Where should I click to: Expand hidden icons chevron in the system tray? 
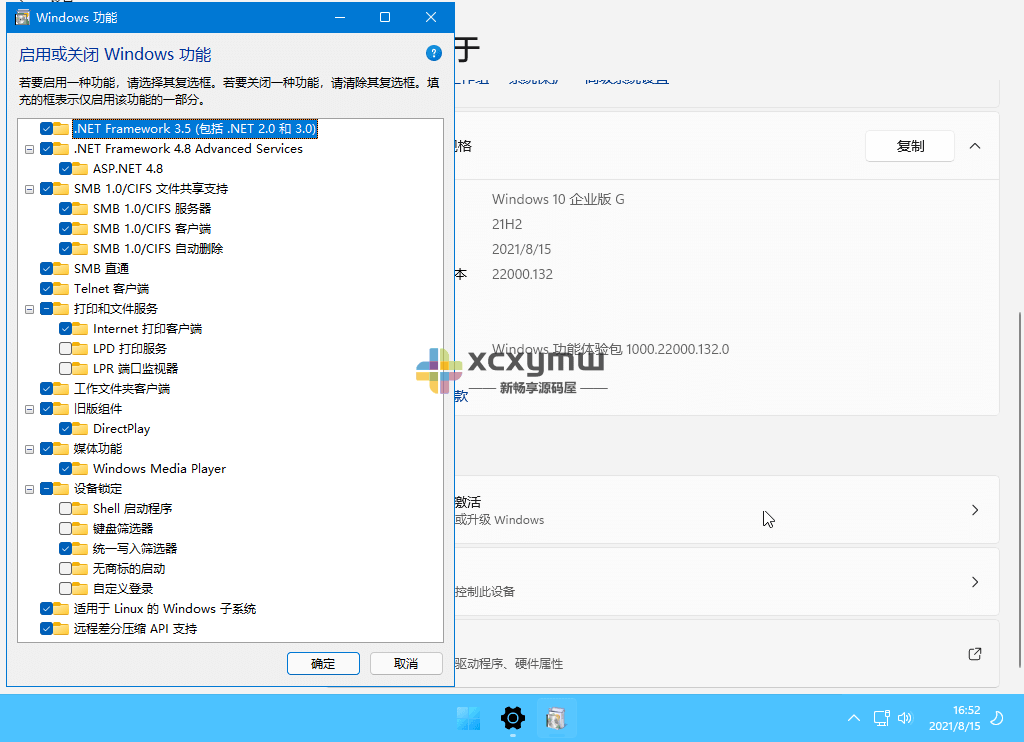click(853, 717)
